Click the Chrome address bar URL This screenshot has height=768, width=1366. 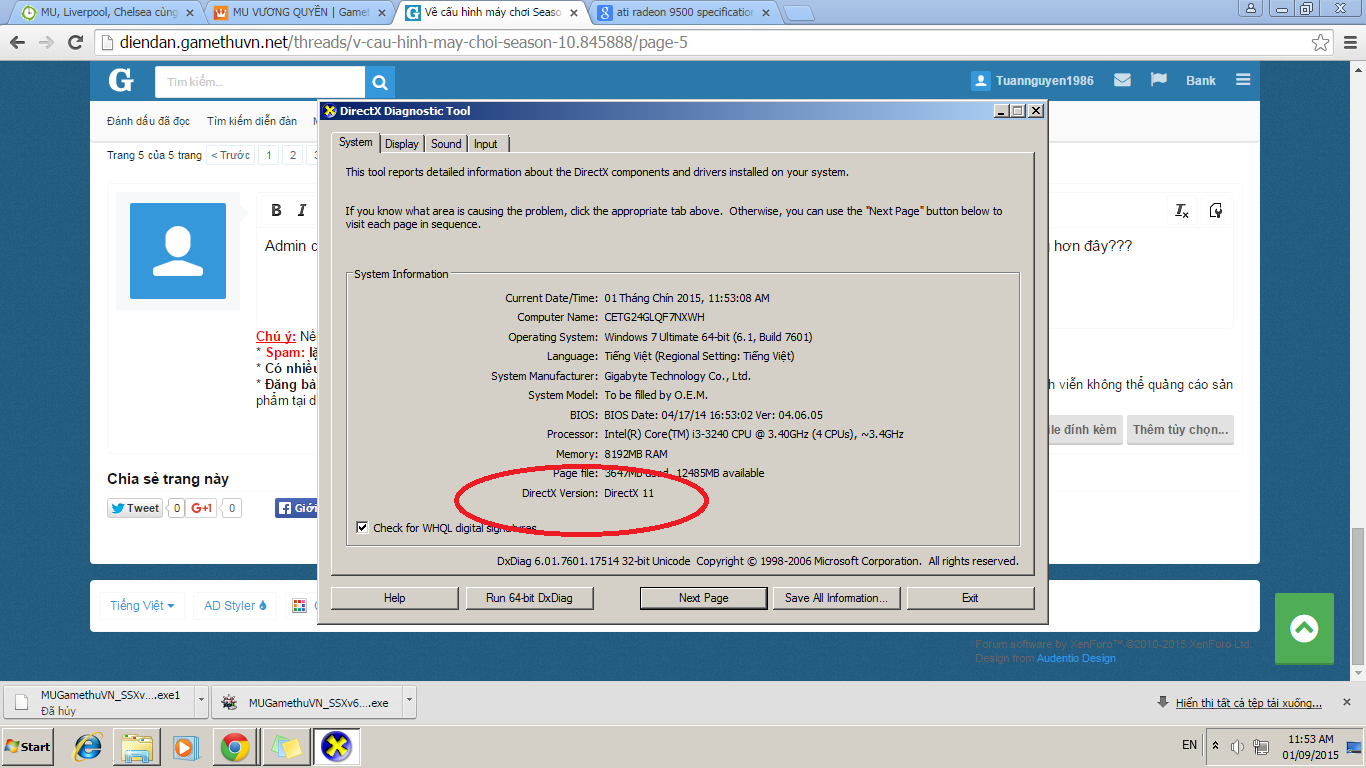(700, 43)
